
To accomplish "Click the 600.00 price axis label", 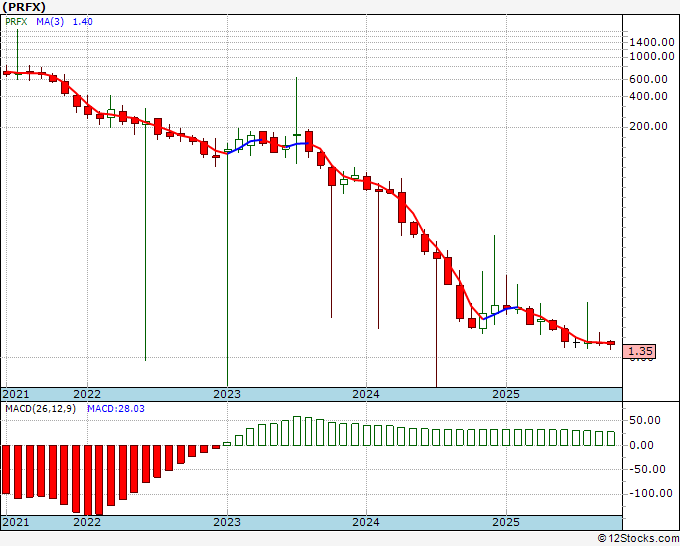I will (x=648, y=79).
